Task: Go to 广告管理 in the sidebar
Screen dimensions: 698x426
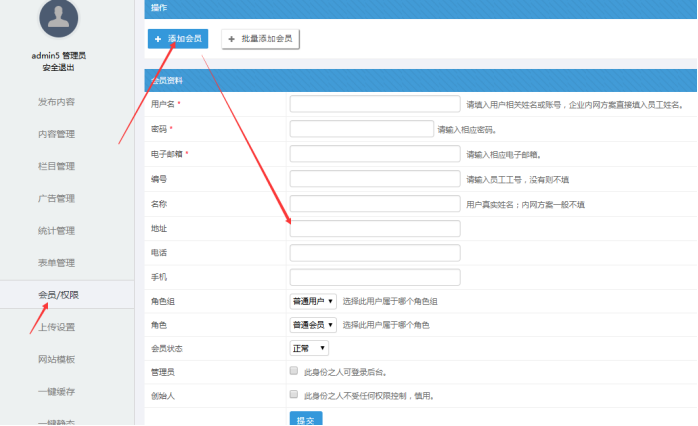Action: point(56,198)
